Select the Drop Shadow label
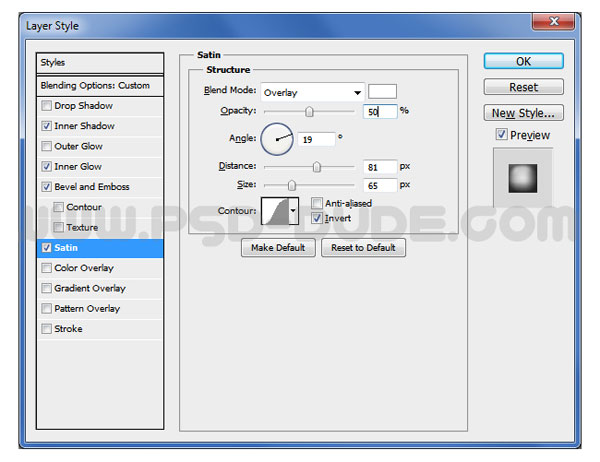This screenshot has width=600, height=462. (x=83, y=105)
